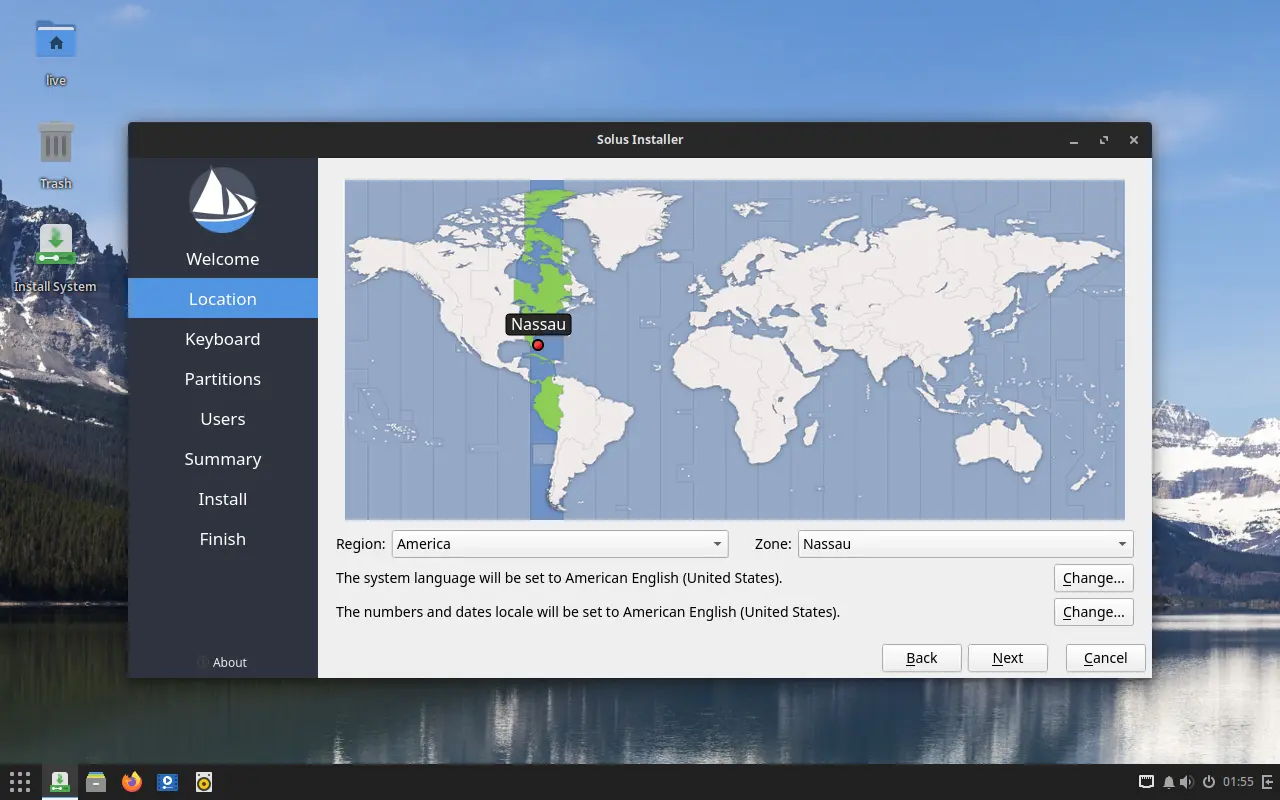
Task: Click the power icon in the tray
Action: pos(1208,782)
